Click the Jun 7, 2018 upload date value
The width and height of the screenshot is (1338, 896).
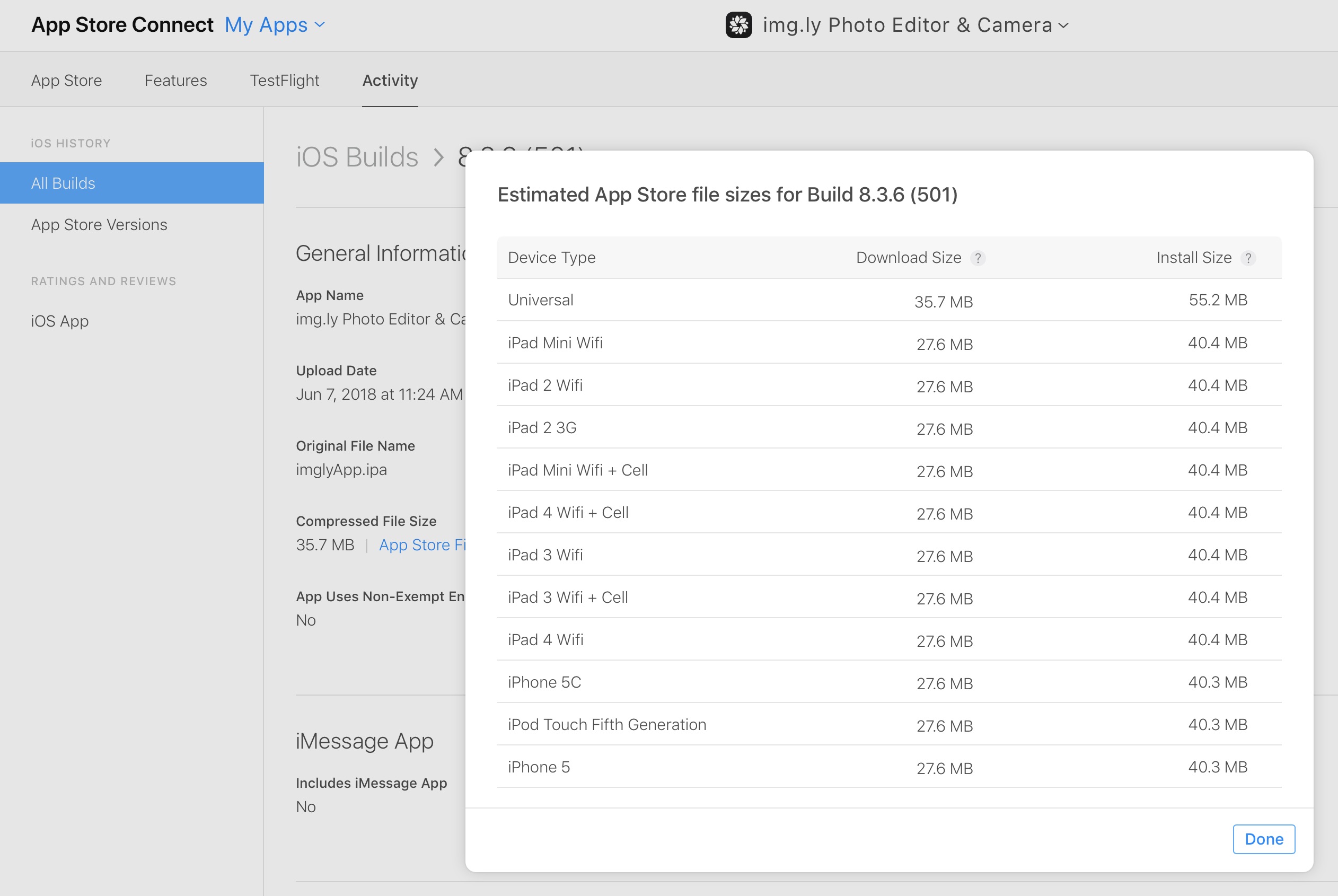pyautogui.click(x=380, y=394)
